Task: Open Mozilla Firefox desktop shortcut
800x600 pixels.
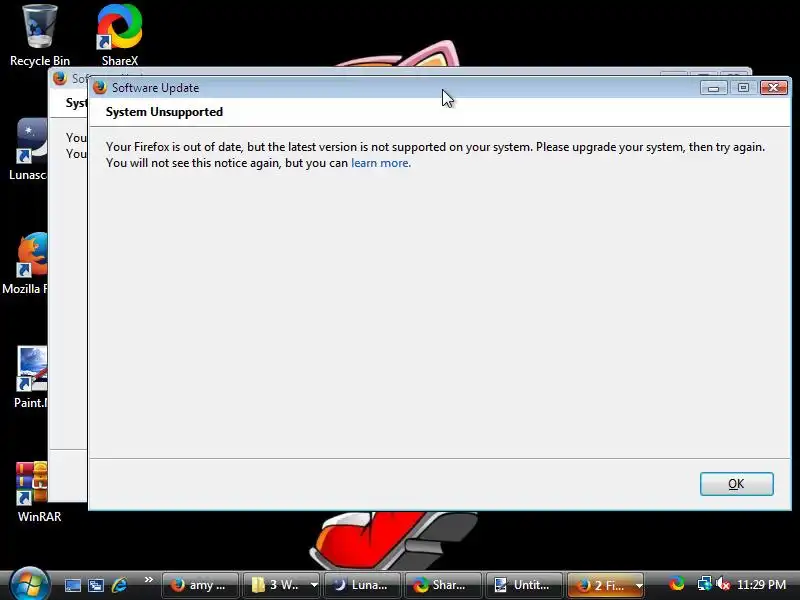Action: pyautogui.click(x=26, y=264)
